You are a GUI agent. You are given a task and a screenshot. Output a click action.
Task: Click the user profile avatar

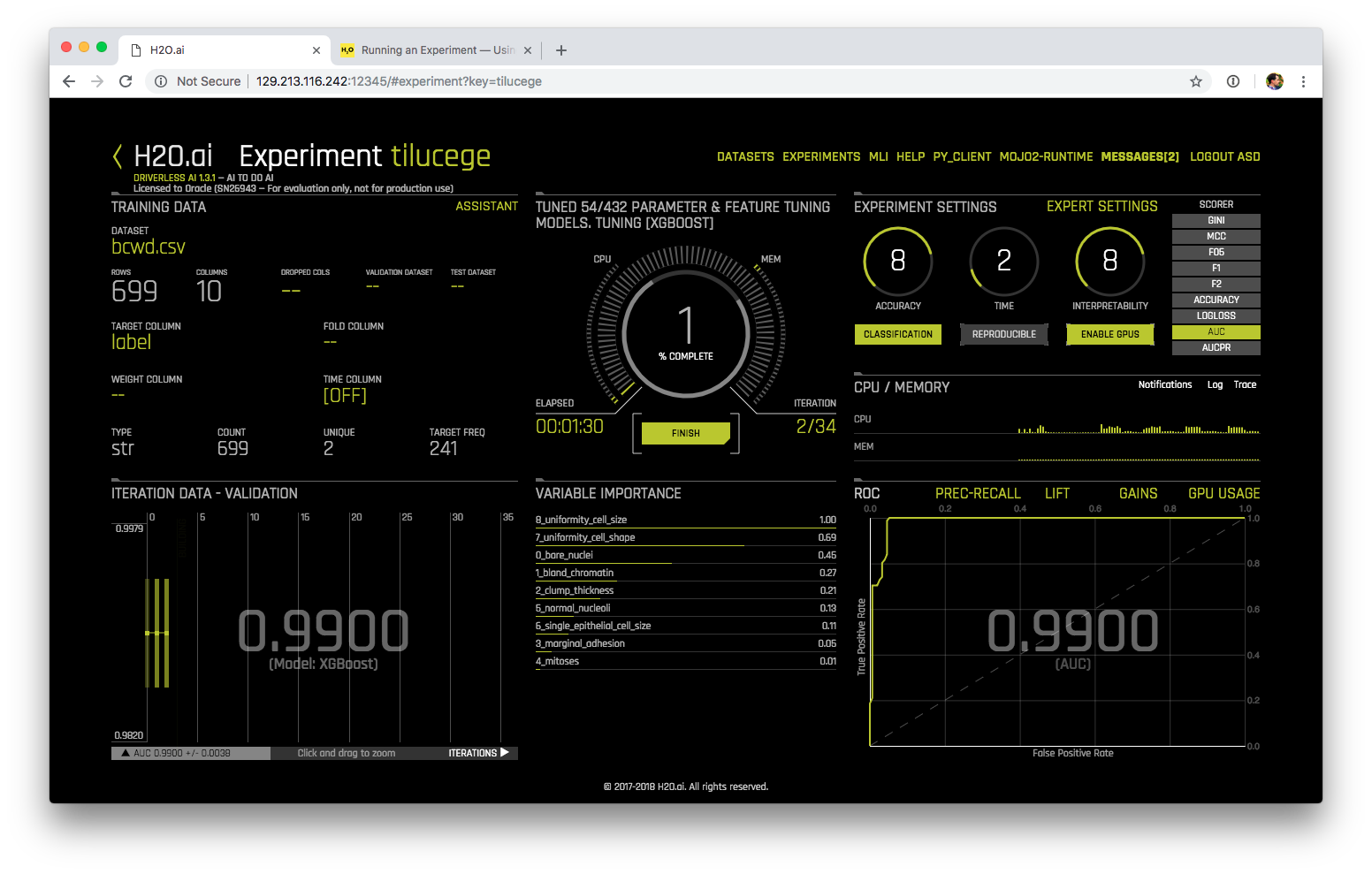point(1275,81)
